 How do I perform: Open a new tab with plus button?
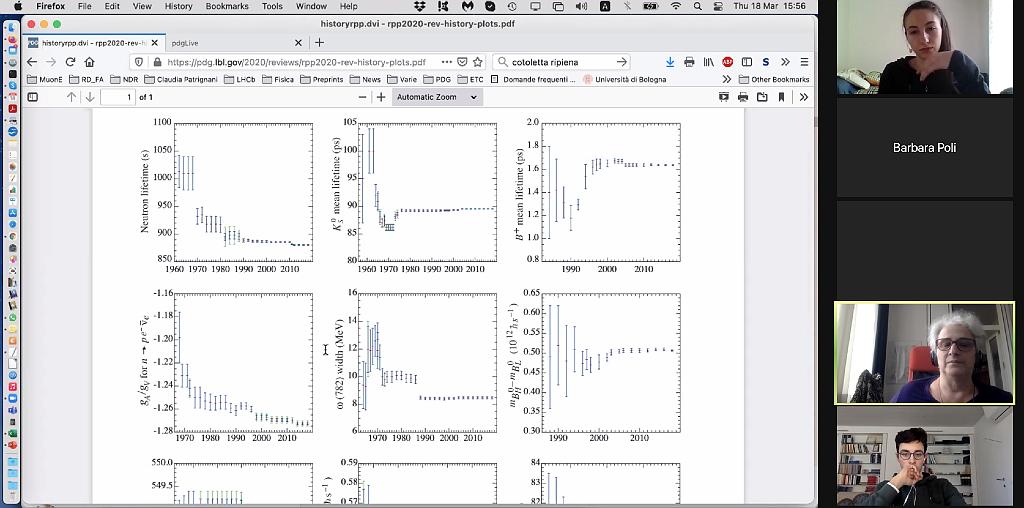pyautogui.click(x=319, y=42)
